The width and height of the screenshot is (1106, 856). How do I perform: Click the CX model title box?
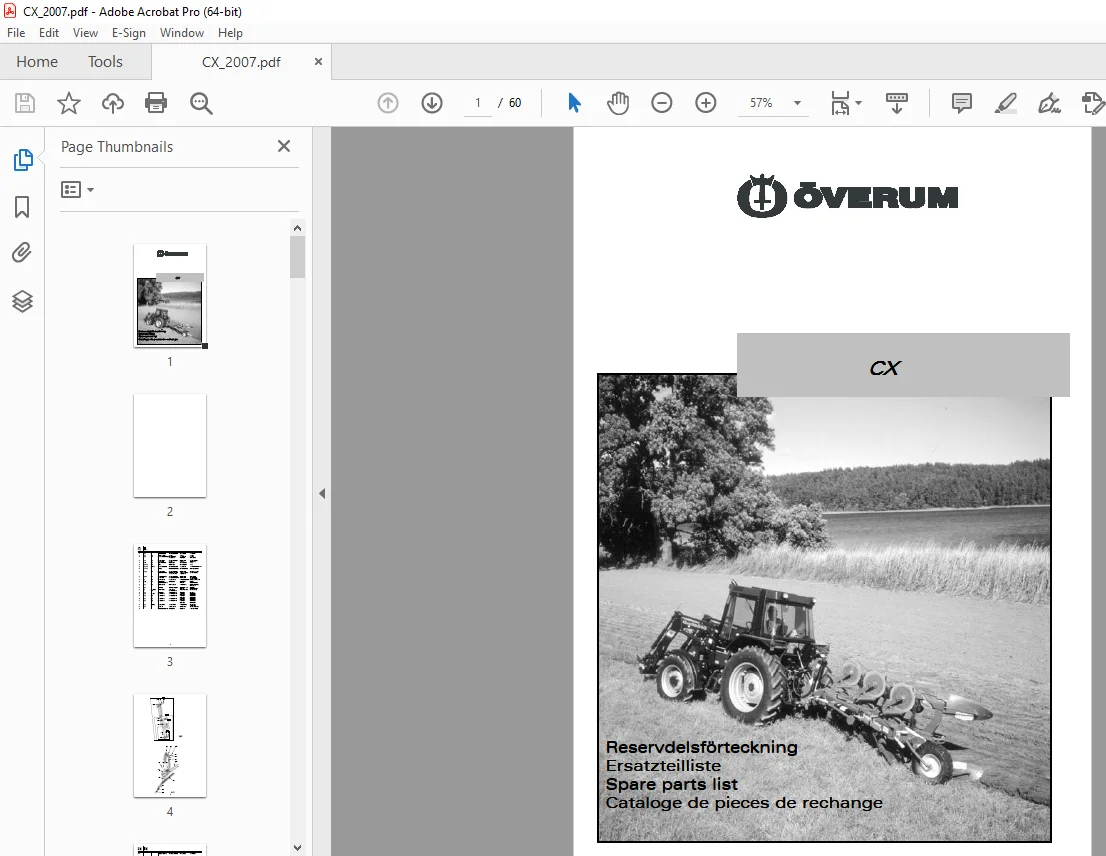tap(903, 365)
